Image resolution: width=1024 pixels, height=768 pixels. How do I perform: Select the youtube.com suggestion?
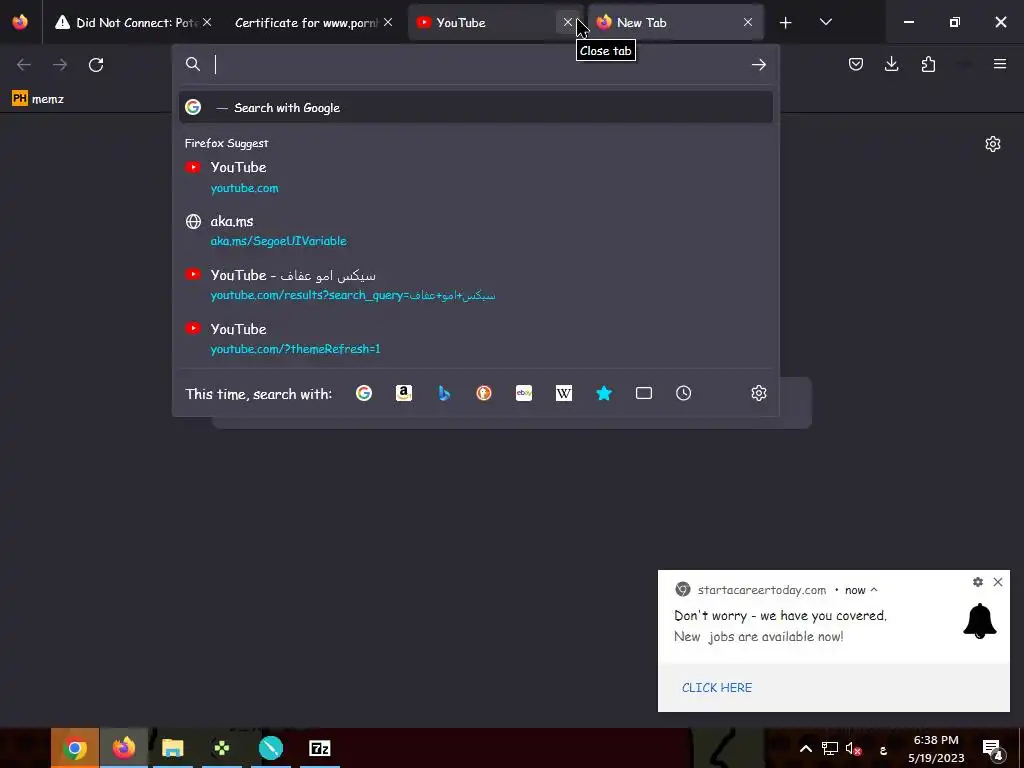click(x=475, y=177)
